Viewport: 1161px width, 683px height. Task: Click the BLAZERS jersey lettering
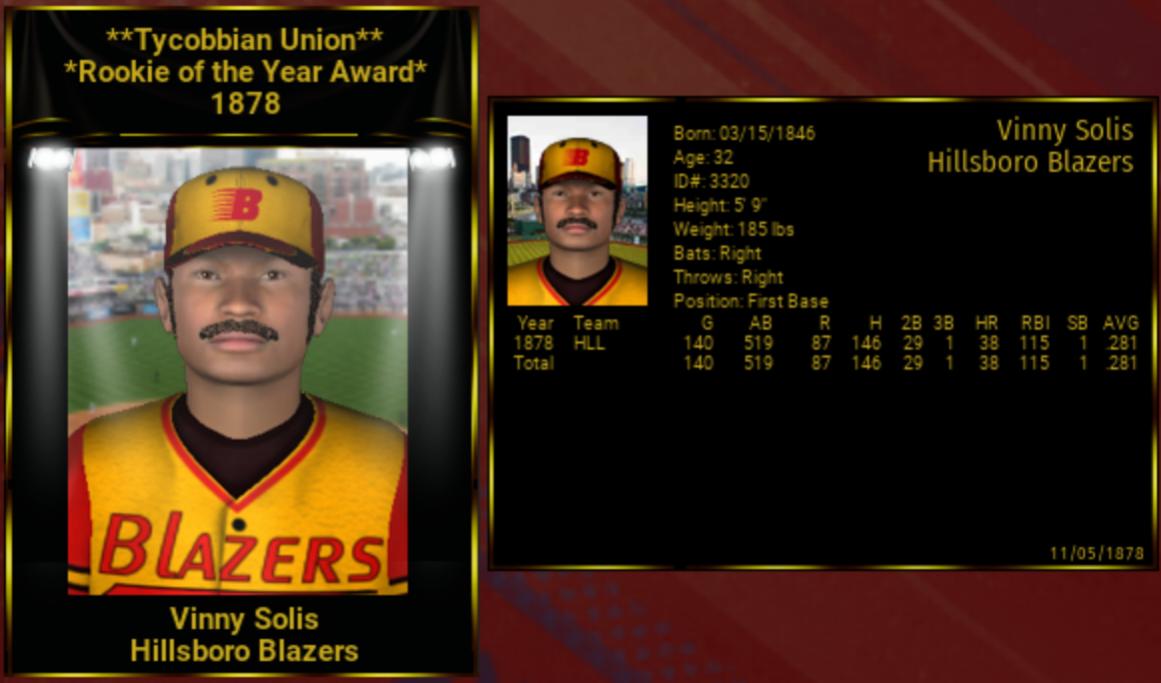(242, 547)
